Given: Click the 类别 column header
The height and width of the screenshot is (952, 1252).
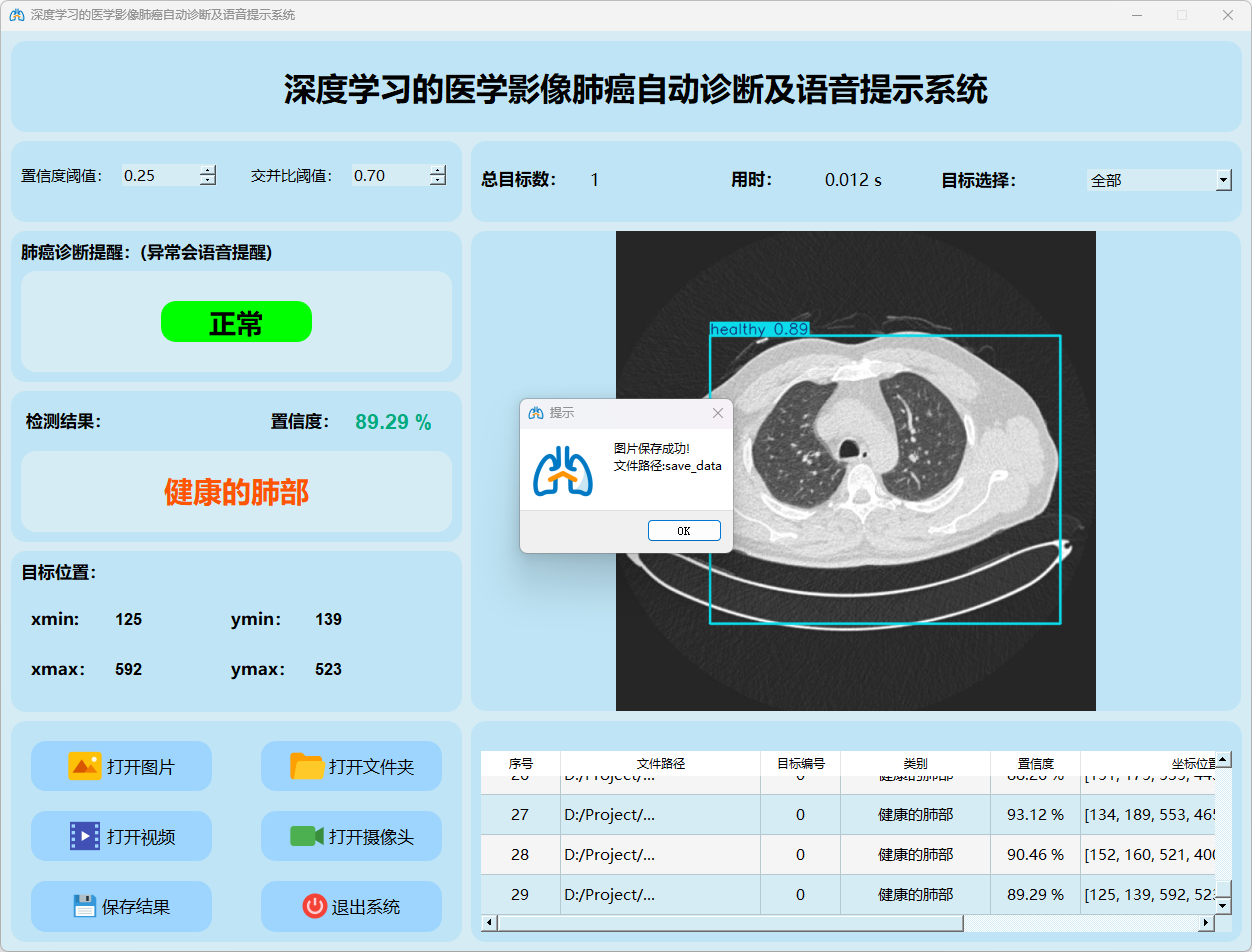Looking at the screenshot, I should 915,763.
